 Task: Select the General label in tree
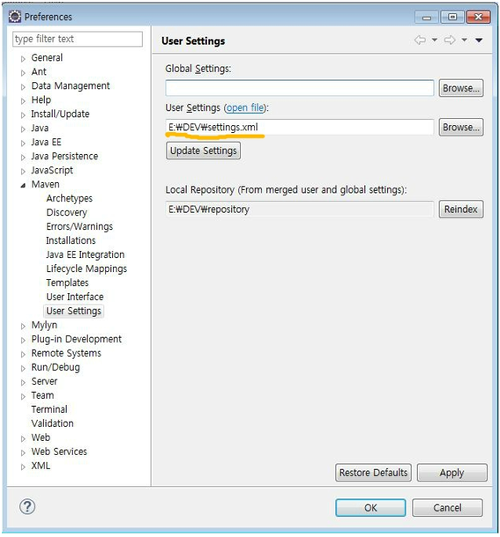47,58
